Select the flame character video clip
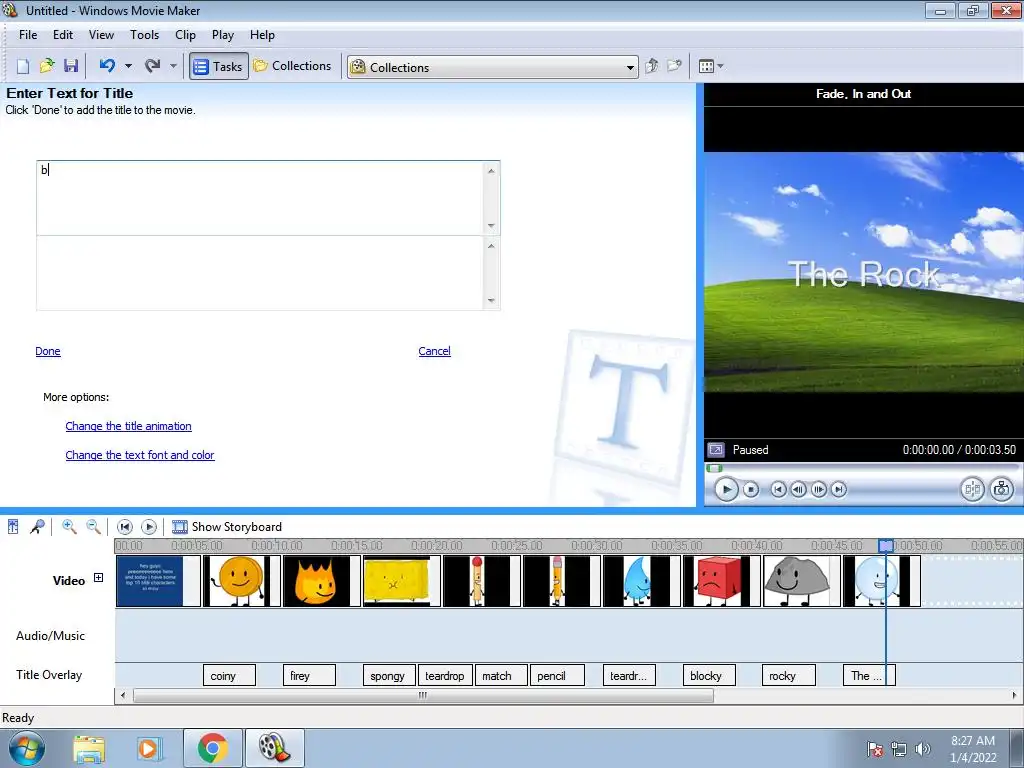 321,581
